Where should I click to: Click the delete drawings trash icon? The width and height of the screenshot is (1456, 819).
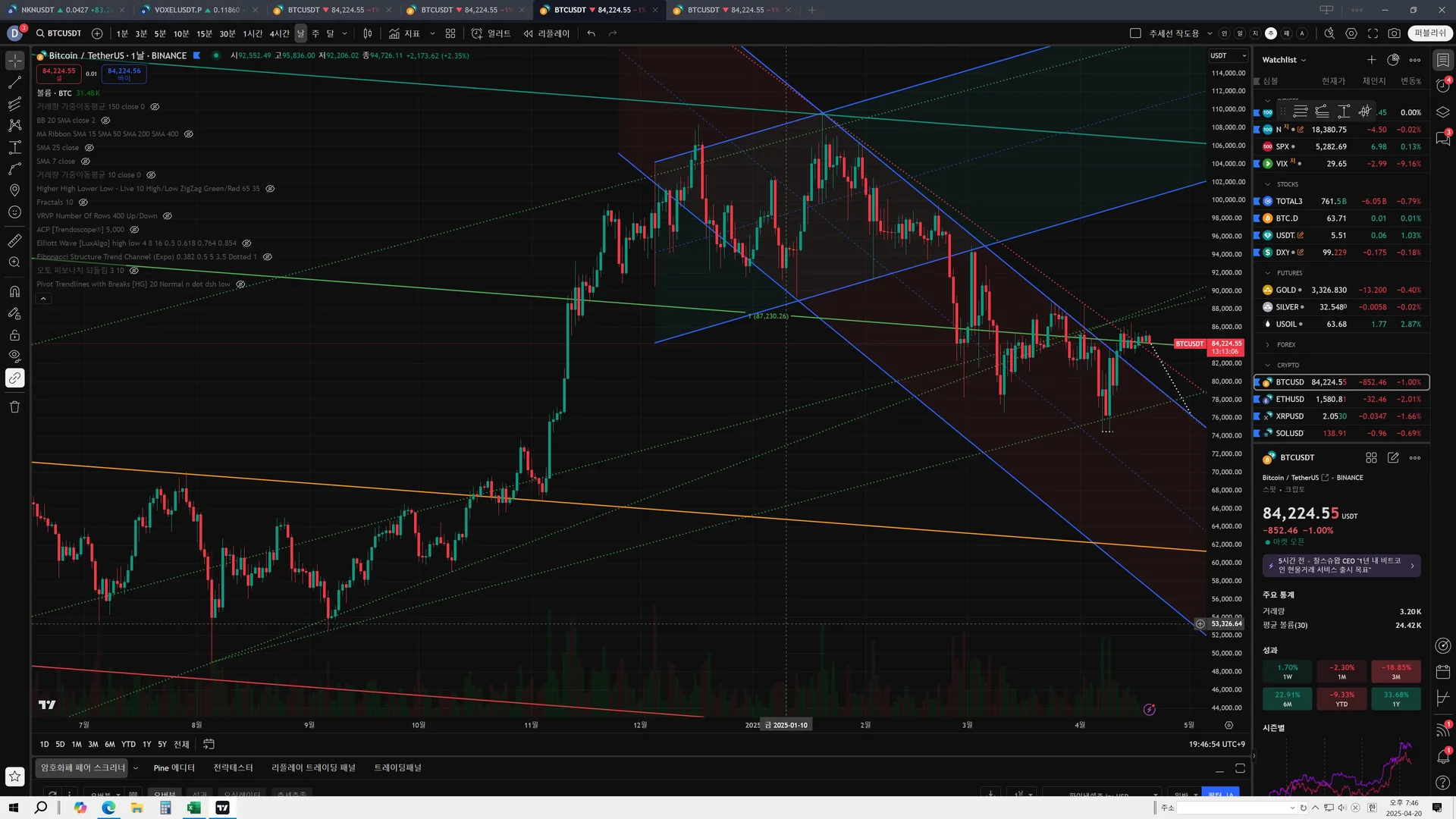14,407
